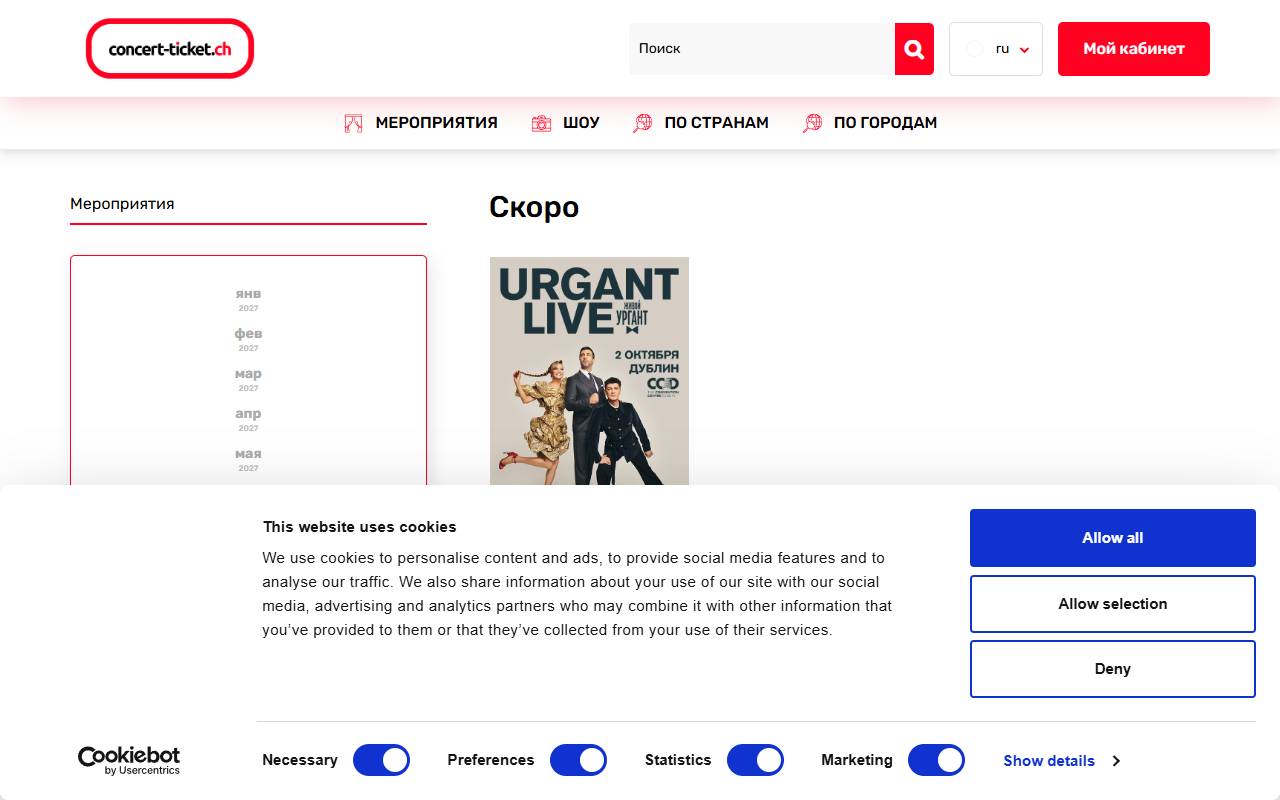Open Мой кабинет account button
1280x800 pixels.
click(1134, 49)
